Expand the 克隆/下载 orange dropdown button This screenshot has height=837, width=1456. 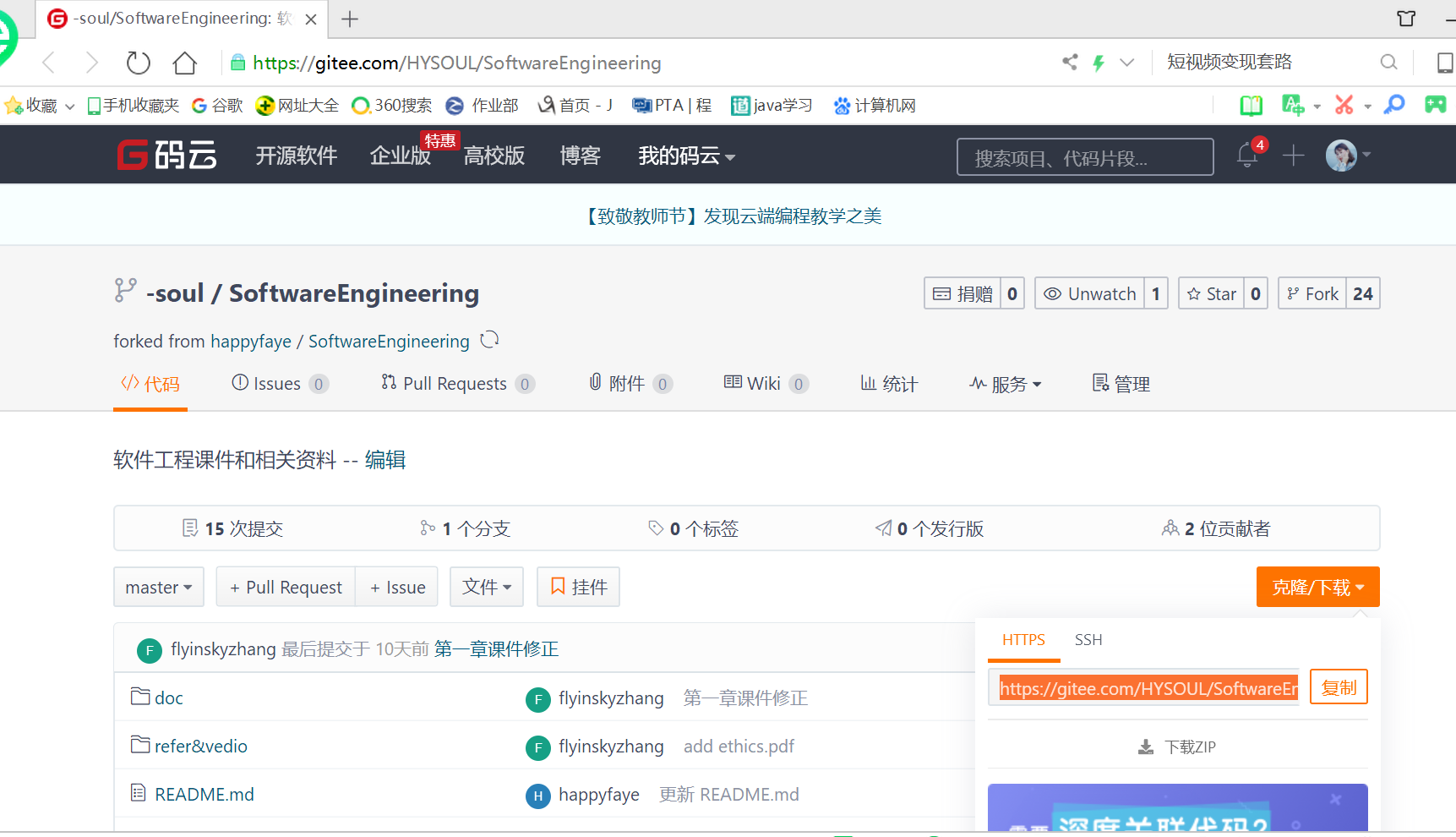(1318, 587)
